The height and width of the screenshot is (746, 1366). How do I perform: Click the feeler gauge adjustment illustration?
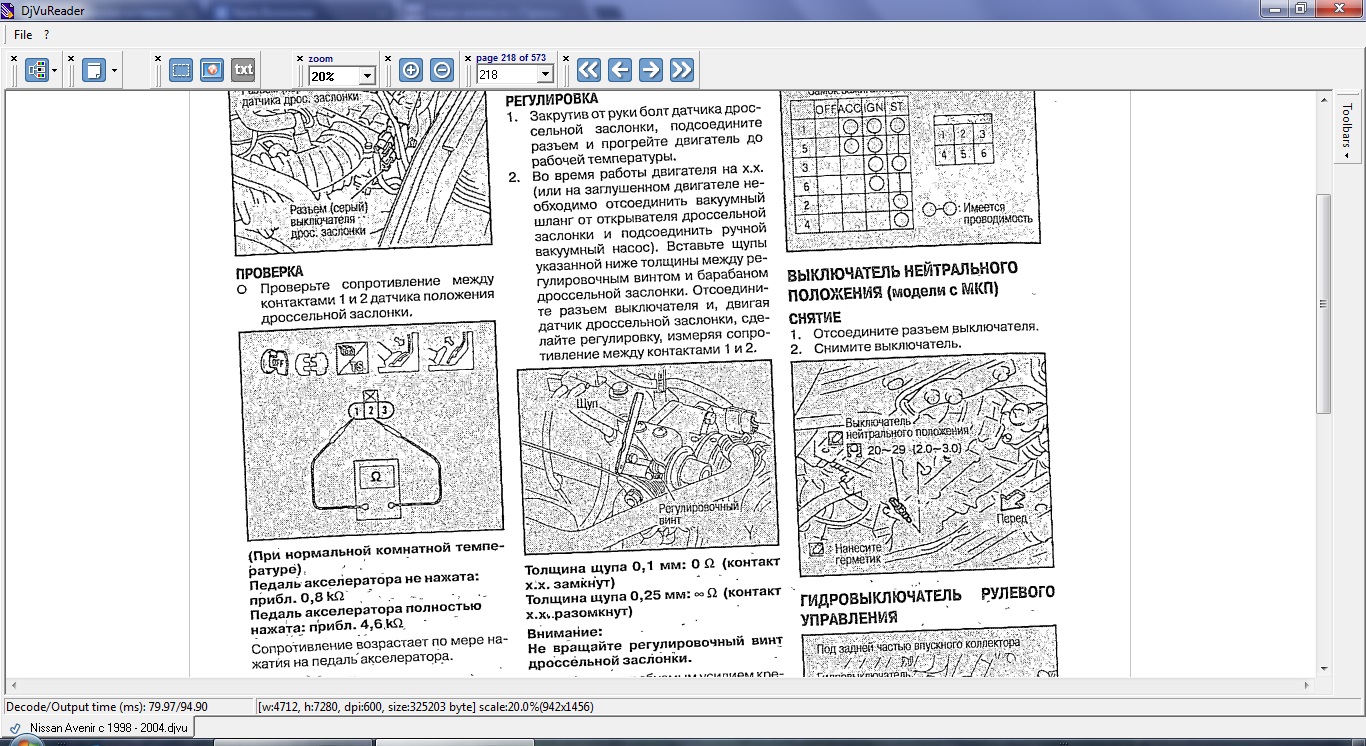648,458
